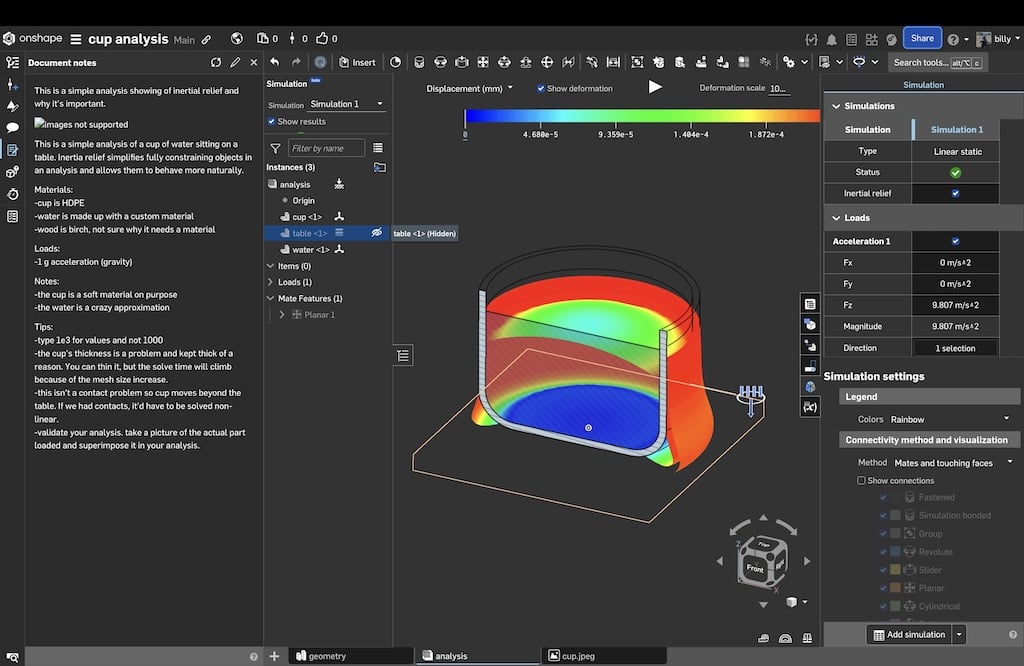Open the Displacement (mm) result type dropdown
The image size is (1024, 666).
tap(470, 88)
